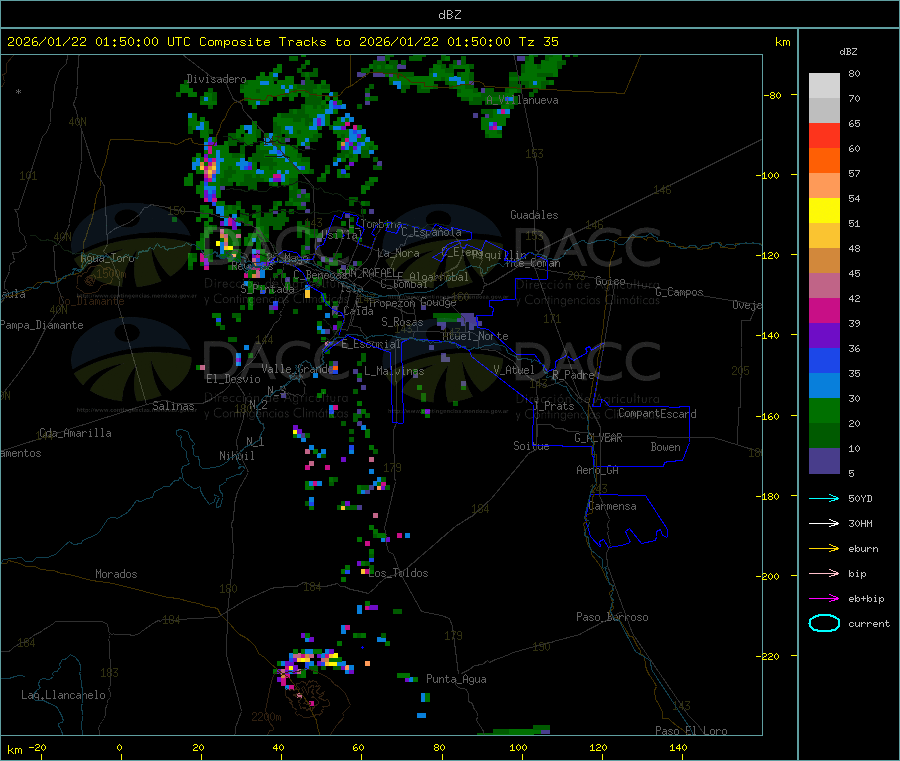900x761 pixels.
Task: Click the Los_Toldos label
Action: click(398, 573)
